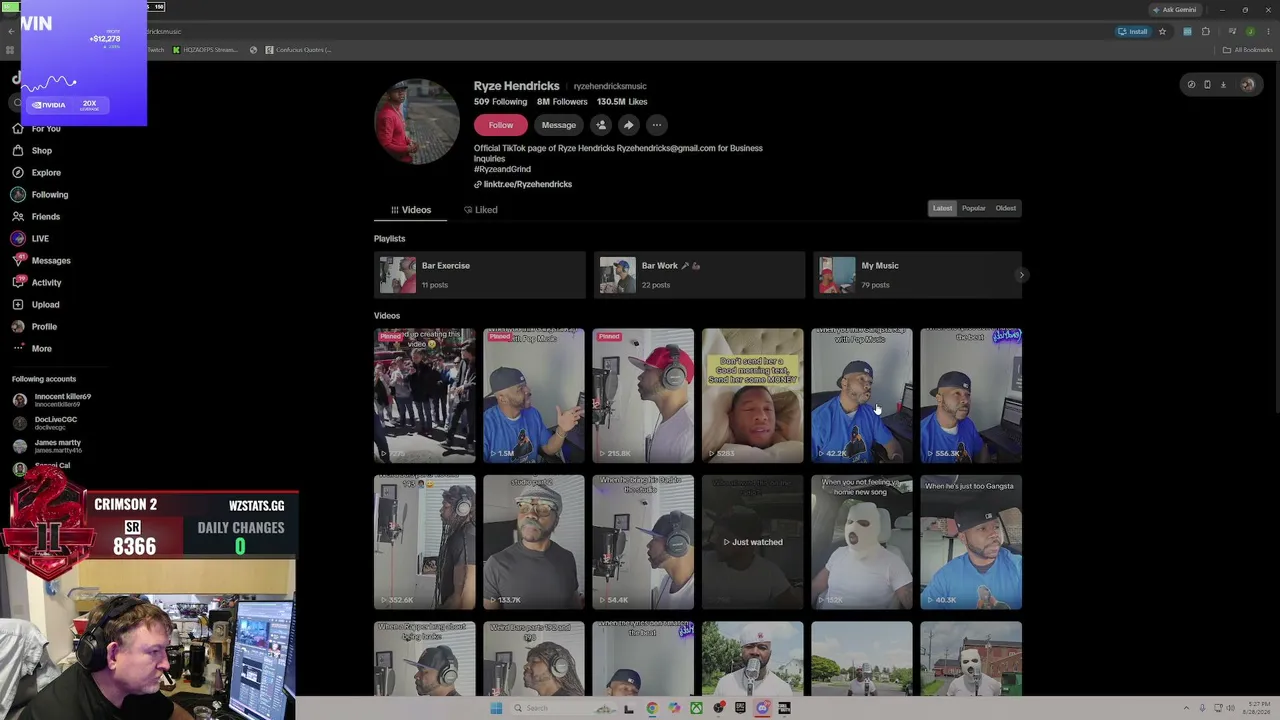Image resolution: width=1280 pixels, height=720 pixels.
Task: Open the pinned video with 215.8K views
Action: (643, 395)
